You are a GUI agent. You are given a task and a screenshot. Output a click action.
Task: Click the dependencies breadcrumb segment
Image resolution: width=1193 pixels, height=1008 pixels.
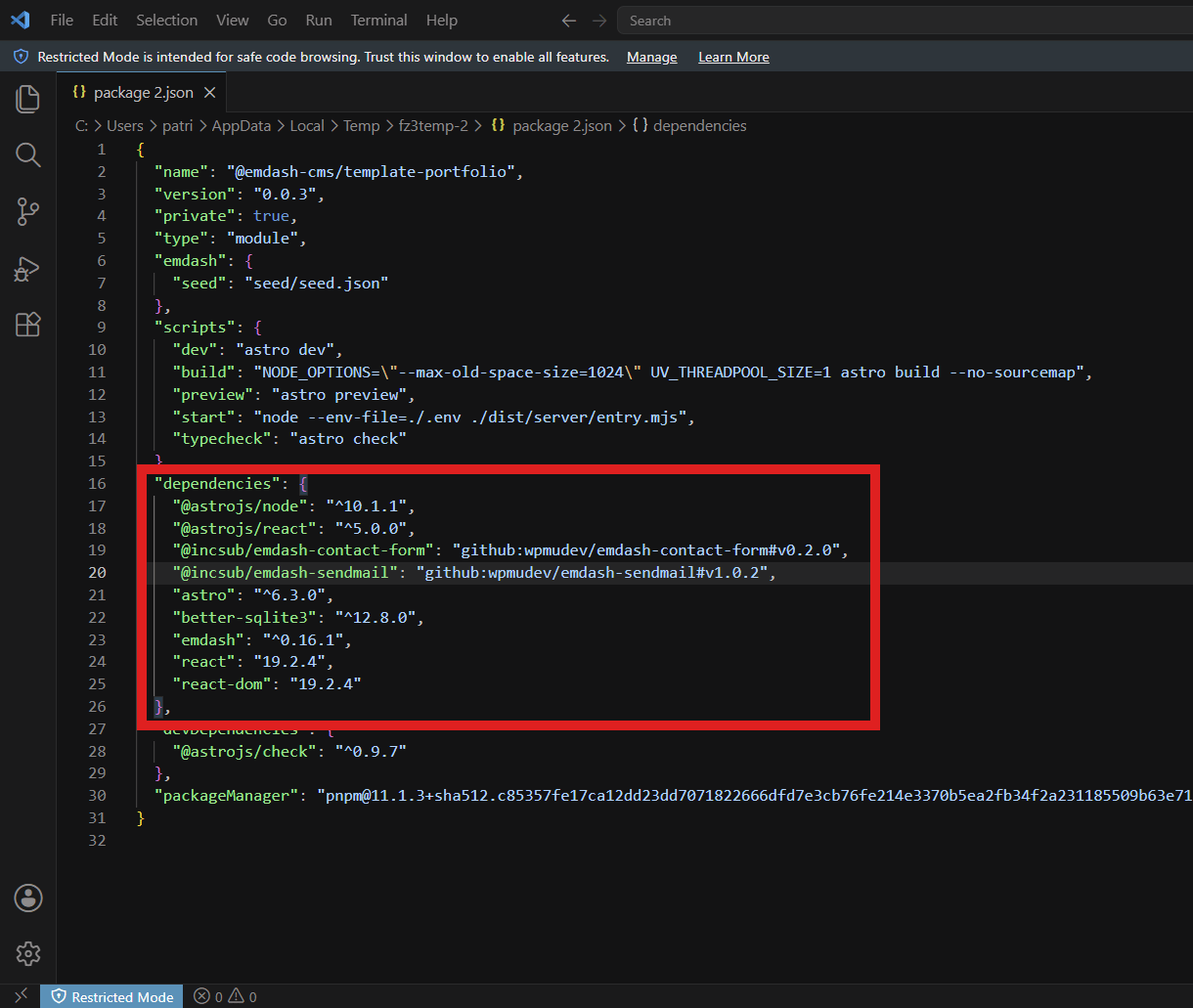(x=690, y=126)
